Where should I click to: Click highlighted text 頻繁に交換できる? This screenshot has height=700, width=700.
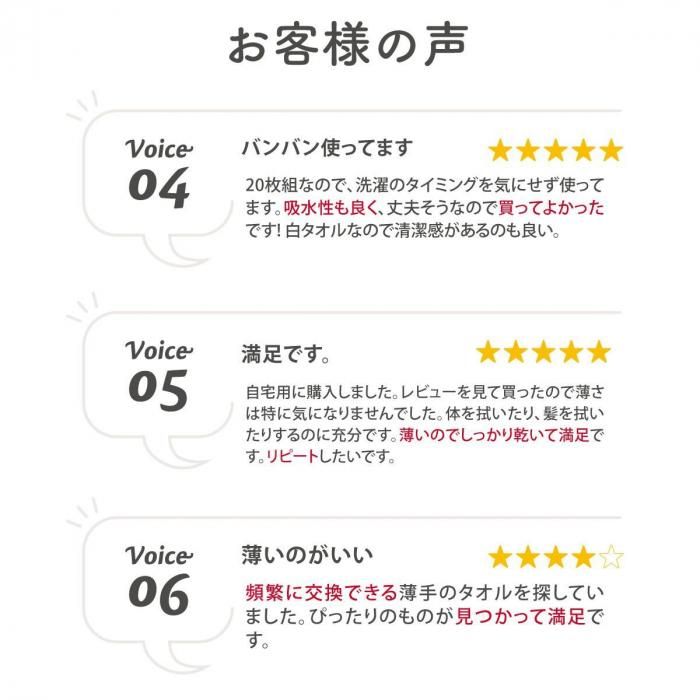321,593
